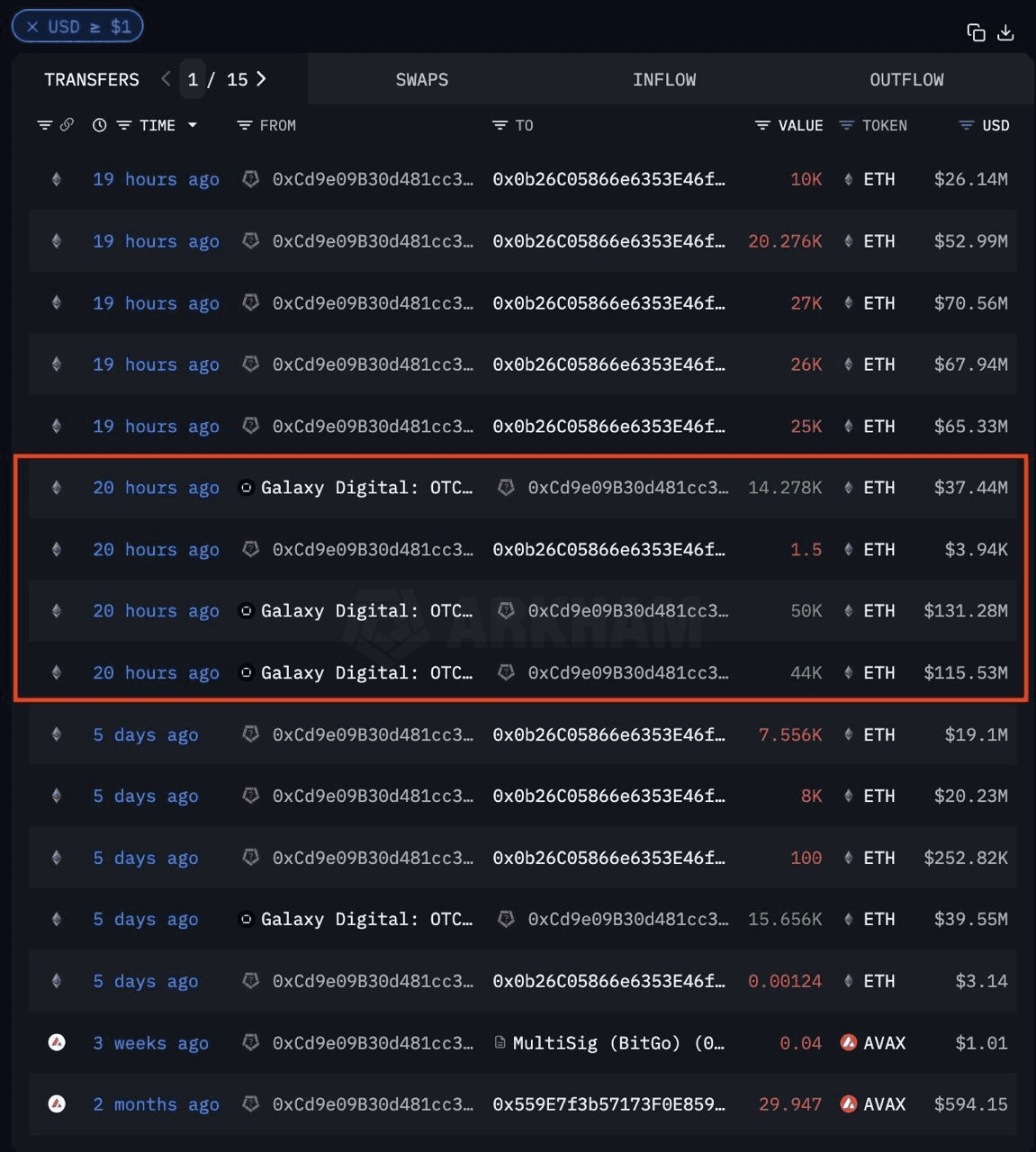The width and height of the screenshot is (1036, 1152).
Task: Click the 0.04 AVAX value
Action: point(801,1043)
